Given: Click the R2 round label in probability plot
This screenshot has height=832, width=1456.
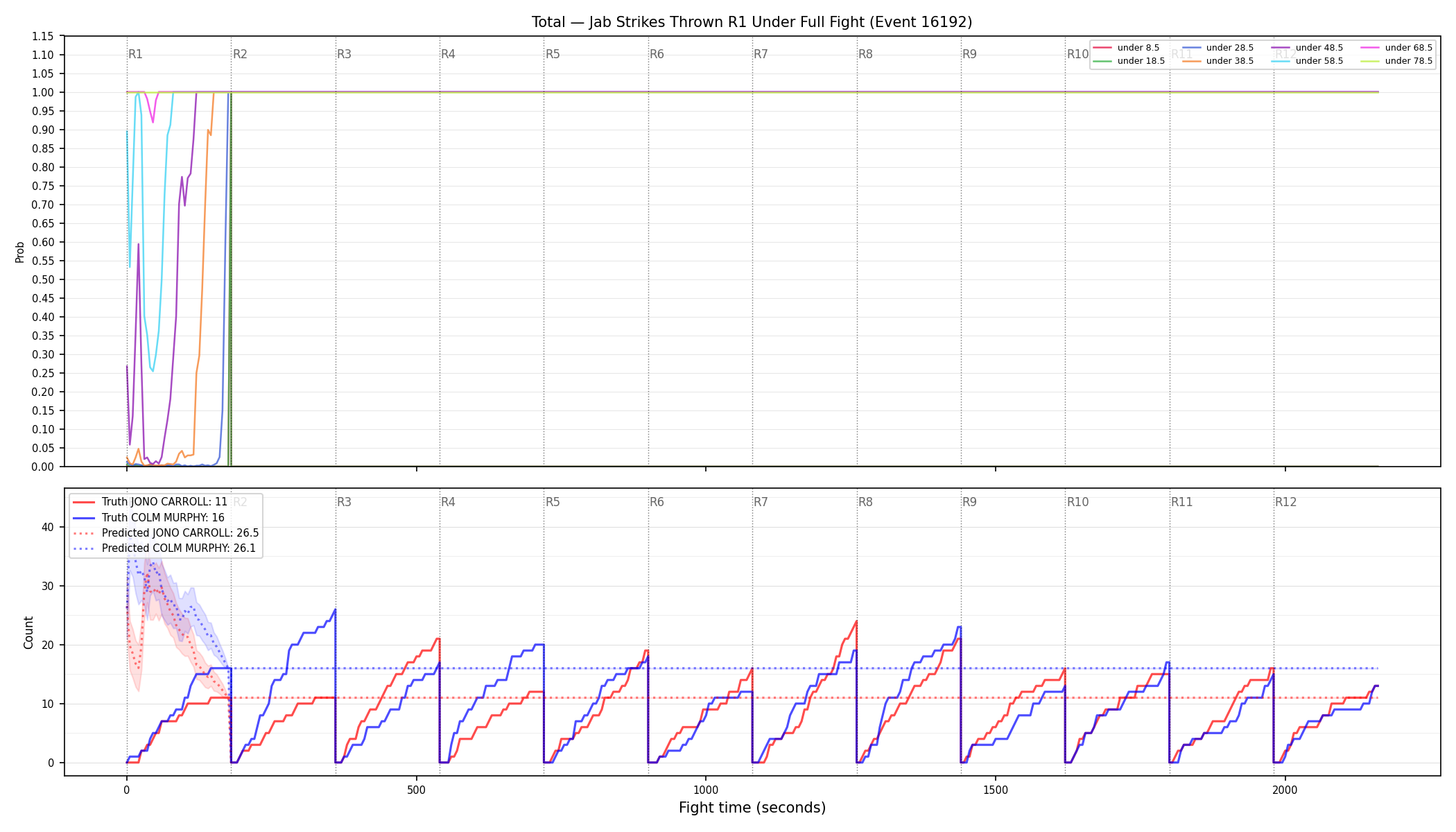Looking at the screenshot, I should pyautogui.click(x=240, y=54).
